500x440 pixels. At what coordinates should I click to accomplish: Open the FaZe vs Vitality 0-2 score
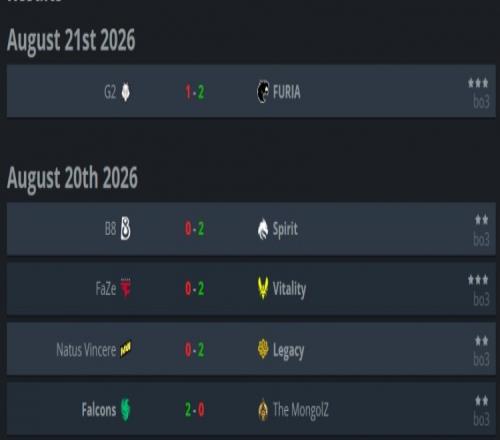click(x=195, y=288)
